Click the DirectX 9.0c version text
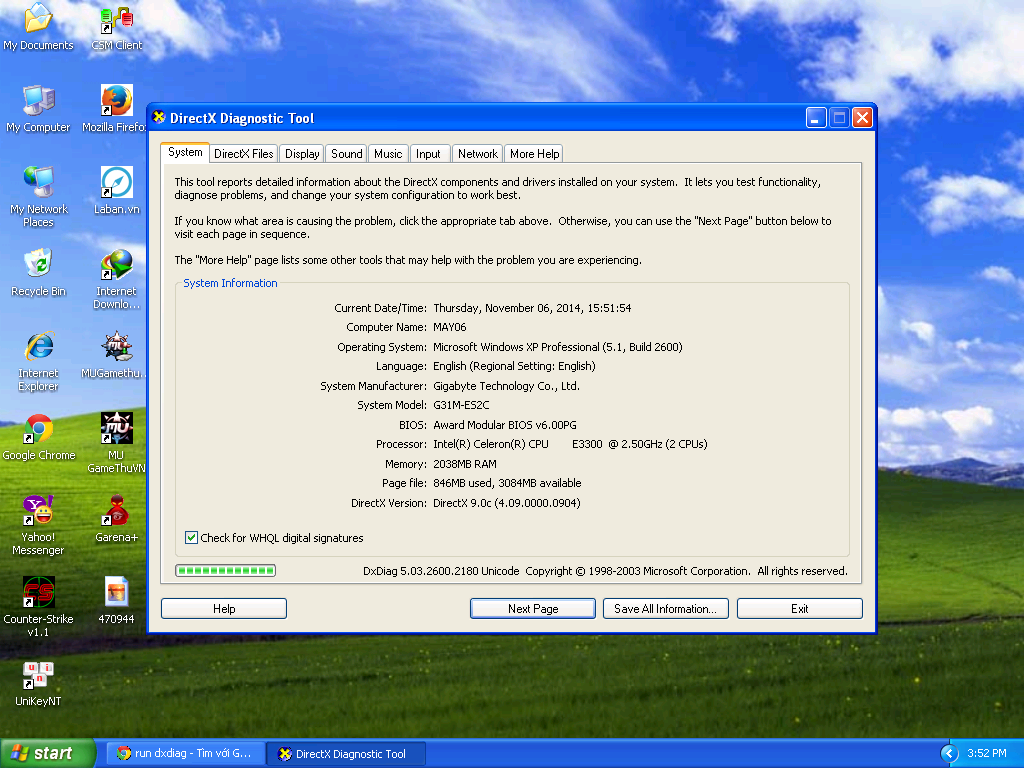The image size is (1024, 768). 507,503
